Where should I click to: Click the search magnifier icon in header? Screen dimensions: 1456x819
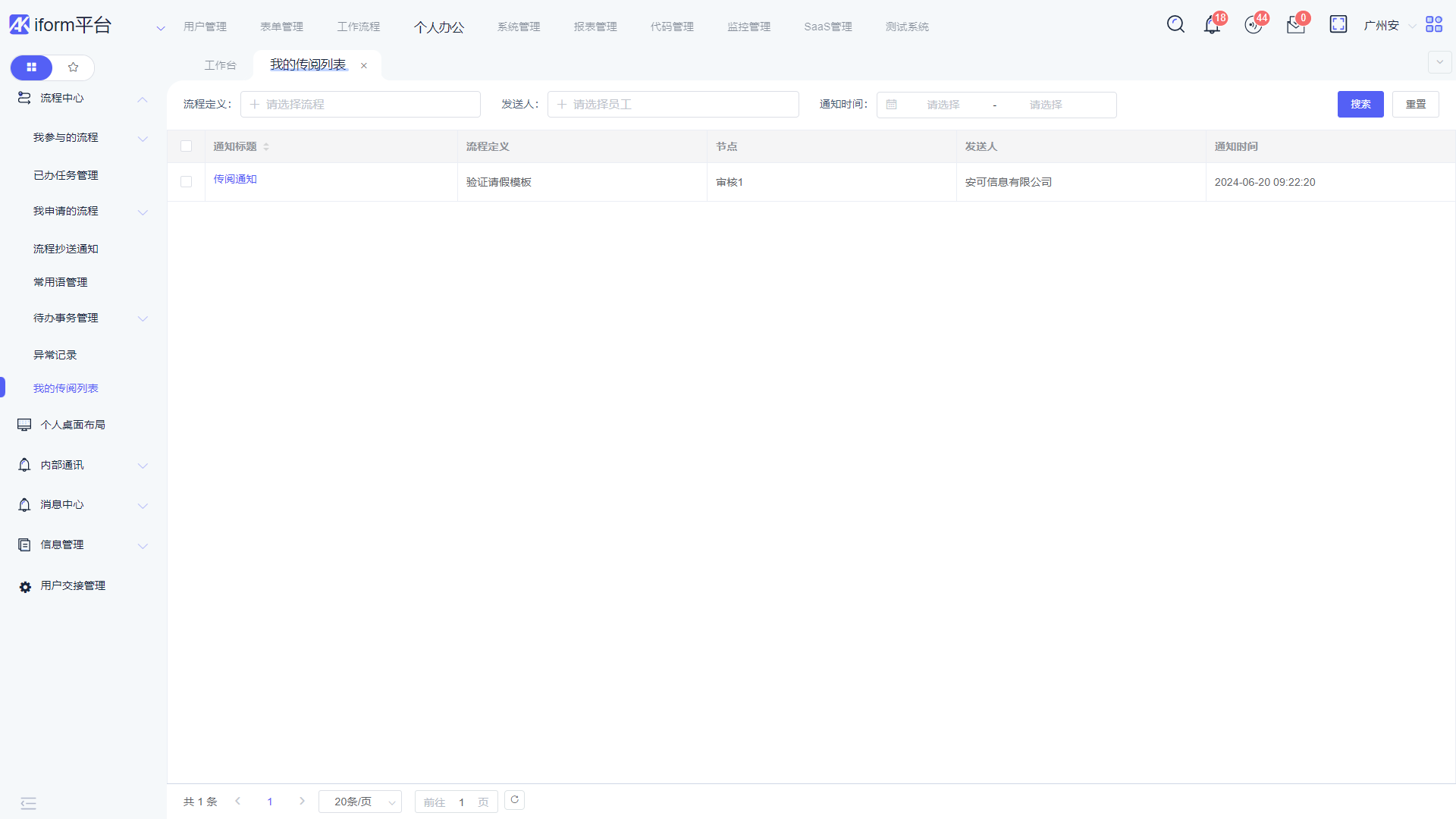tap(1175, 24)
